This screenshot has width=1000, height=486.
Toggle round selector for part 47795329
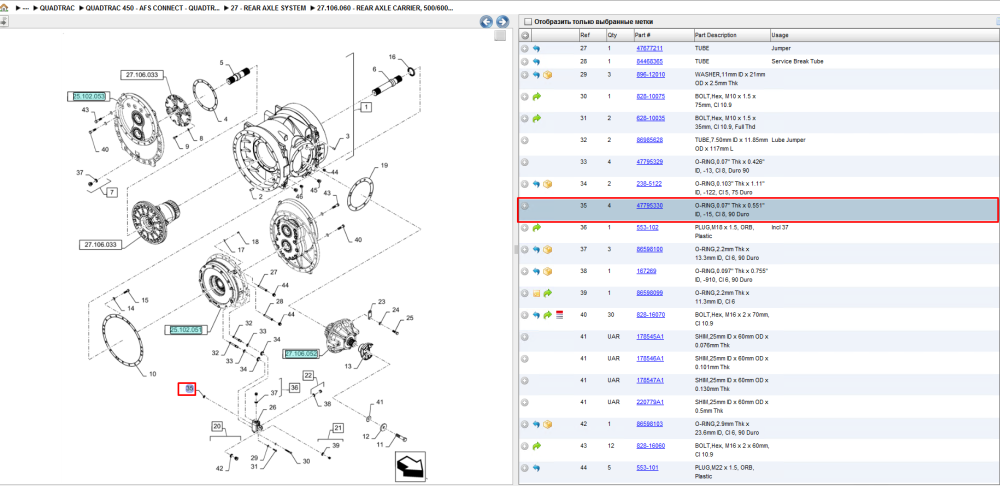(525, 162)
